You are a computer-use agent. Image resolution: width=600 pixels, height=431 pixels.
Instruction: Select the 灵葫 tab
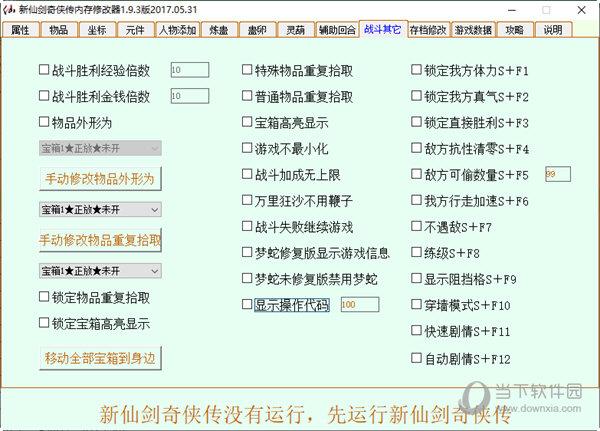tap(295, 30)
